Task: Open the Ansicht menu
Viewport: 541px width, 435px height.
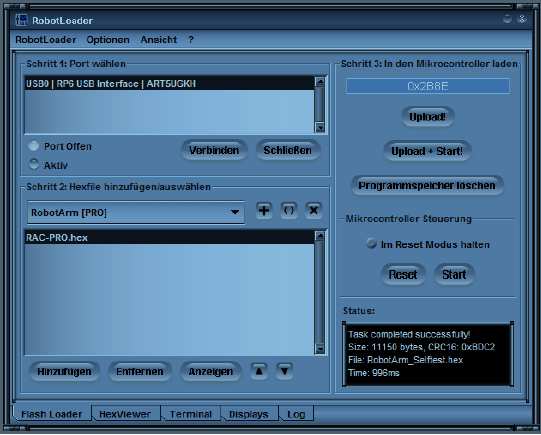Action: pos(159,40)
